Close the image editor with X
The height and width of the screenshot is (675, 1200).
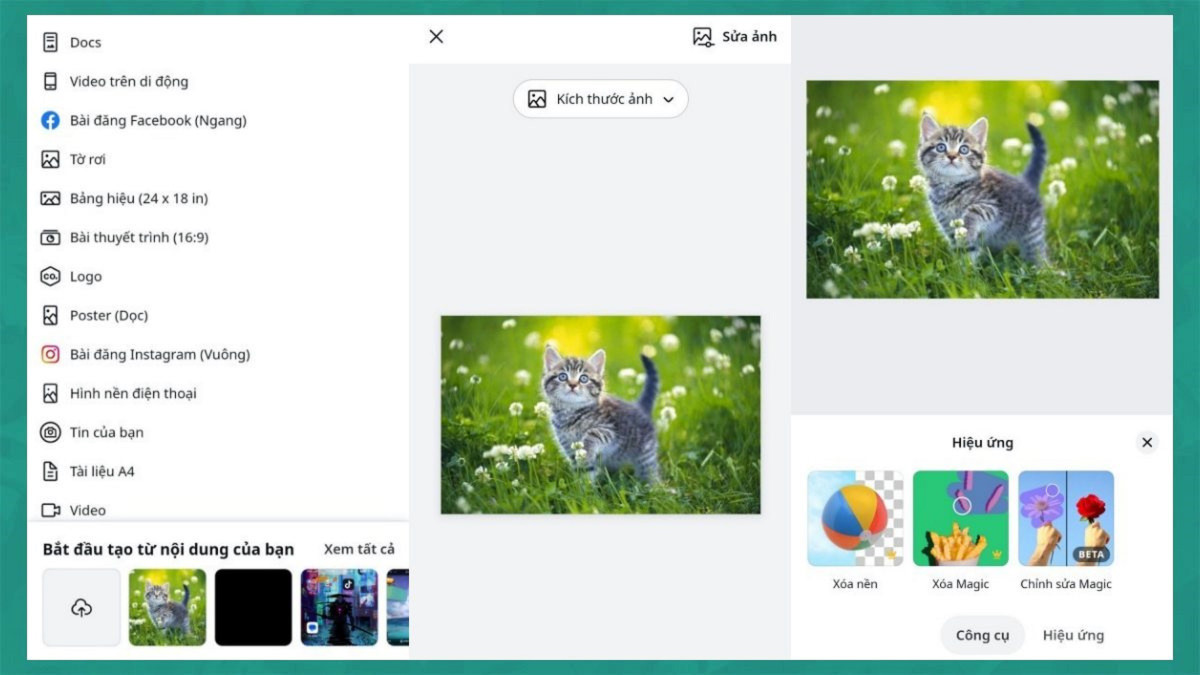tap(436, 37)
